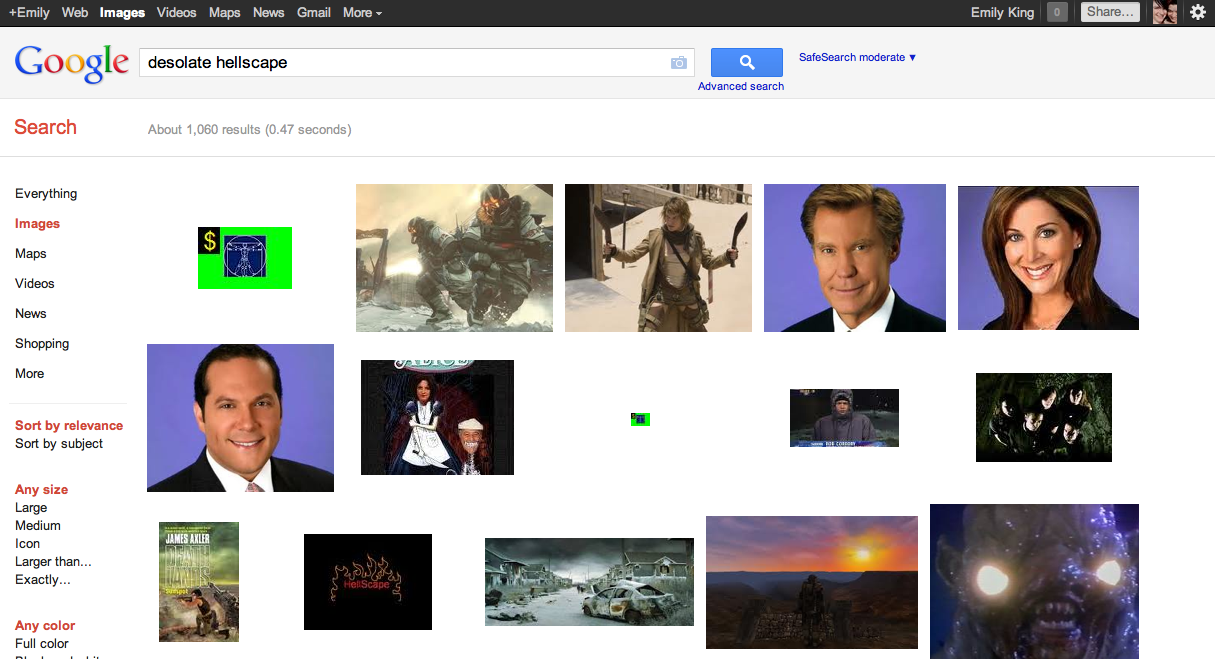This screenshot has height=659, width=1215.
Task: Choose Sort by relevance
Action: [69, 425]
